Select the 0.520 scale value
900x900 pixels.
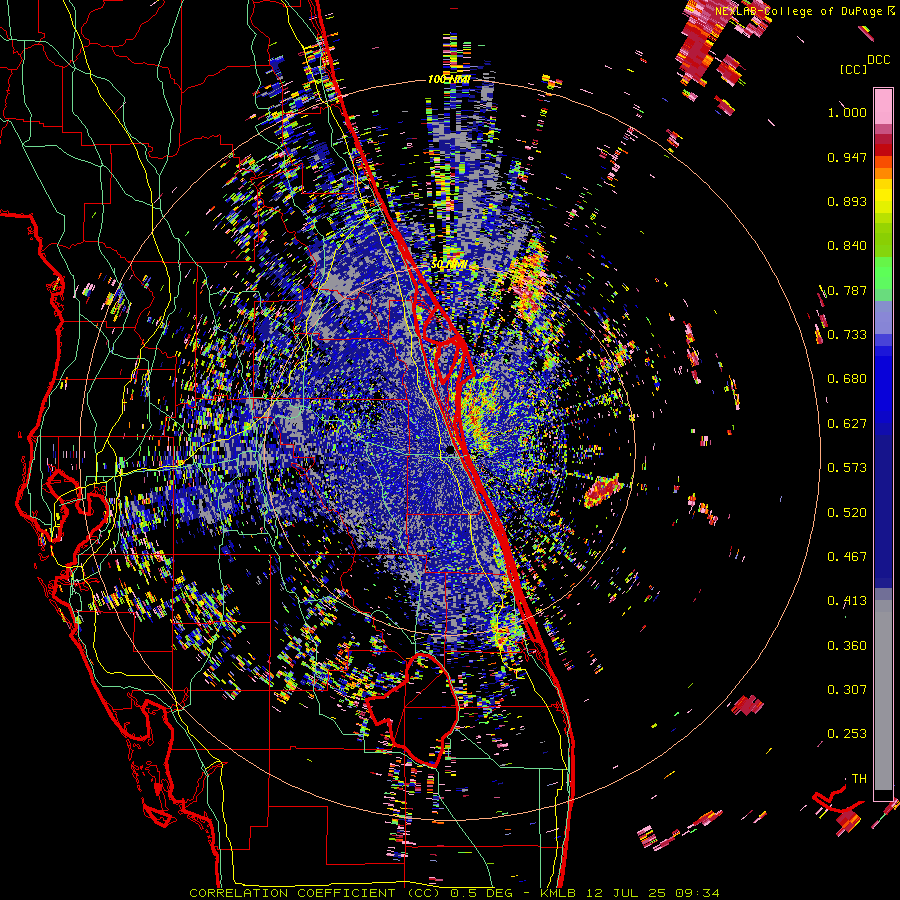point(847,513)
